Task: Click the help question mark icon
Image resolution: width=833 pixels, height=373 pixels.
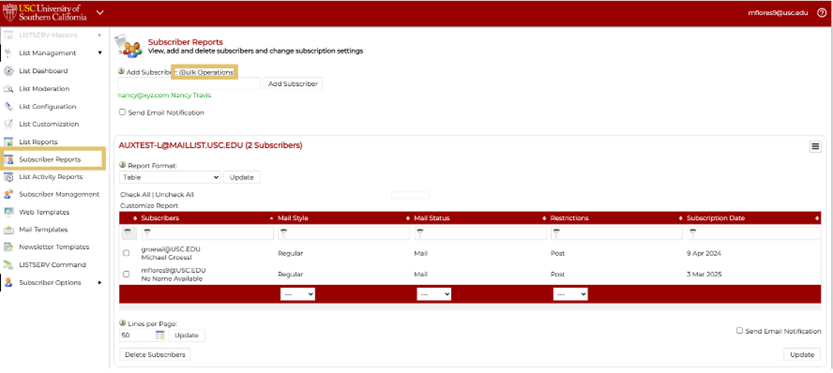Action: (821, 13)
